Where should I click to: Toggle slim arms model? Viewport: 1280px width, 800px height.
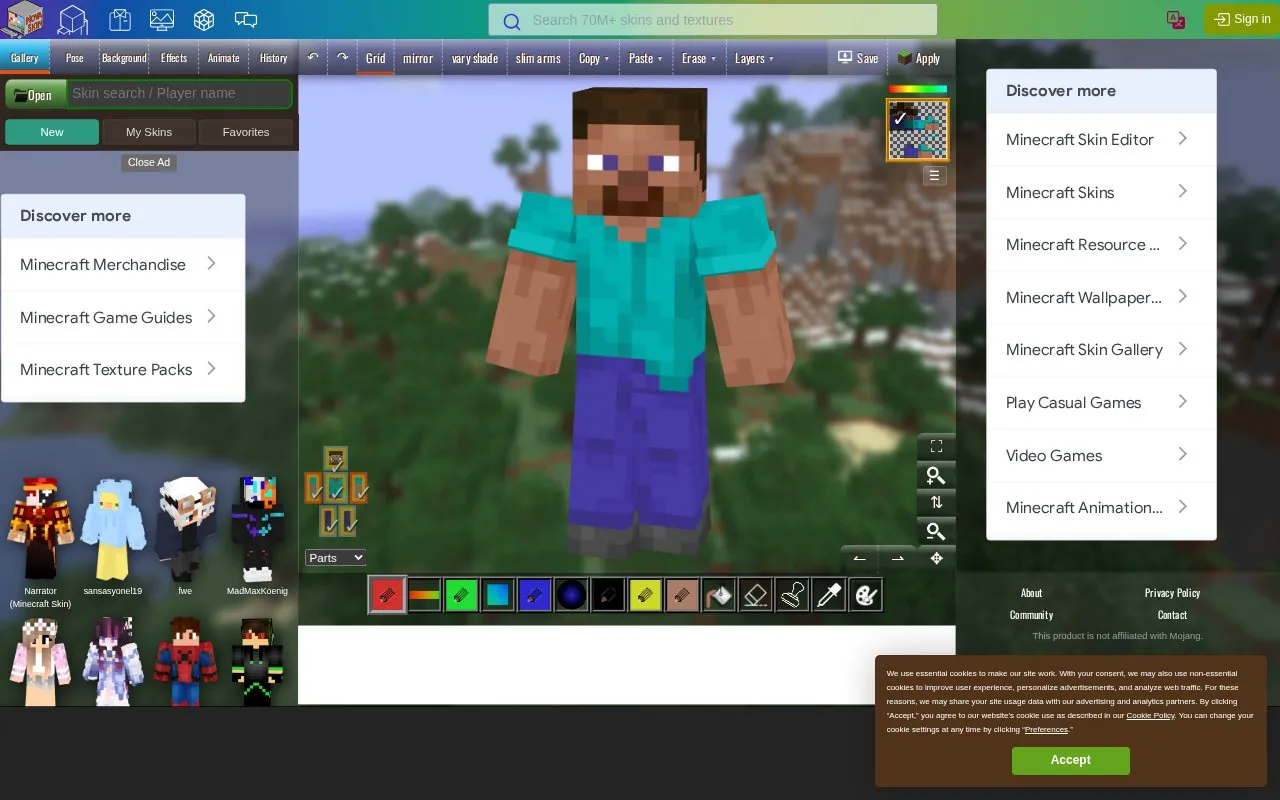pyautogui.click(x=538, y=58)
